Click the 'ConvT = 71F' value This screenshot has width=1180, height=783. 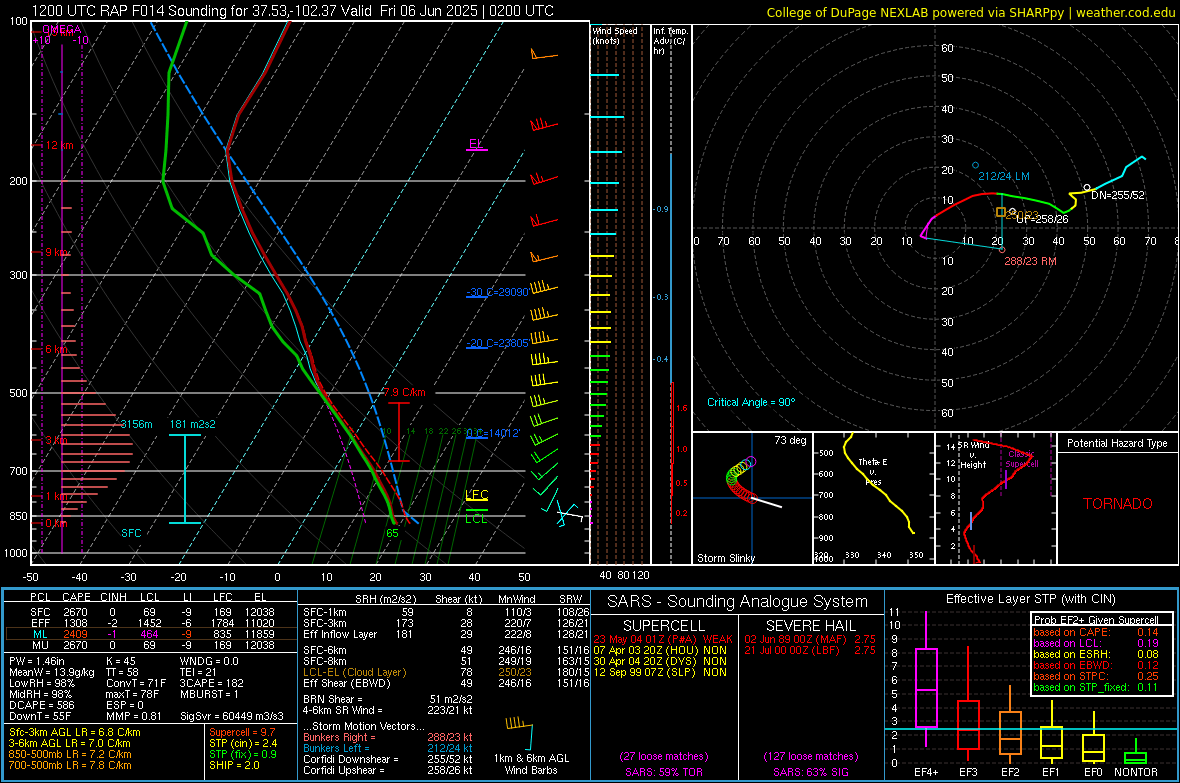pos(136,683)
